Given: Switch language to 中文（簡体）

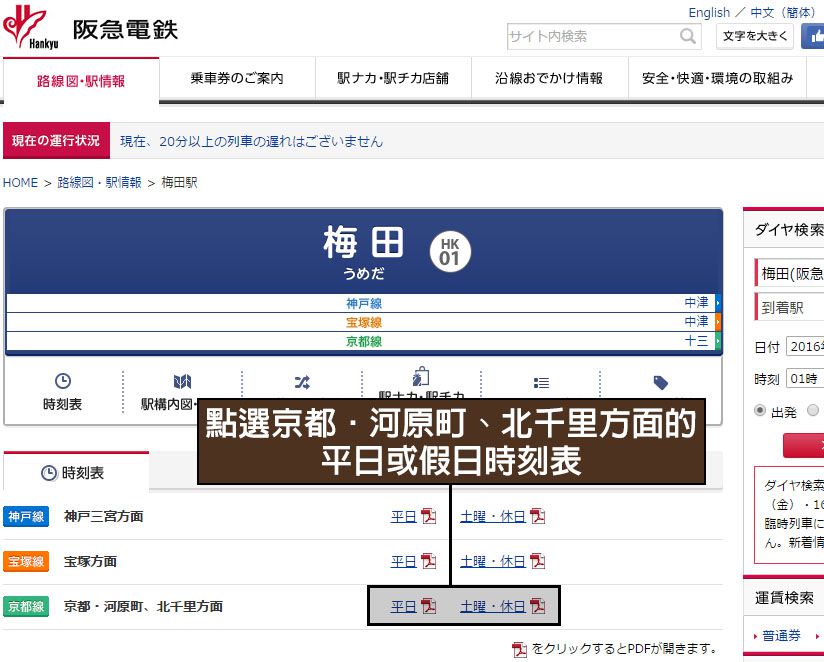Looking at the screenshot, I should [782, 13].
